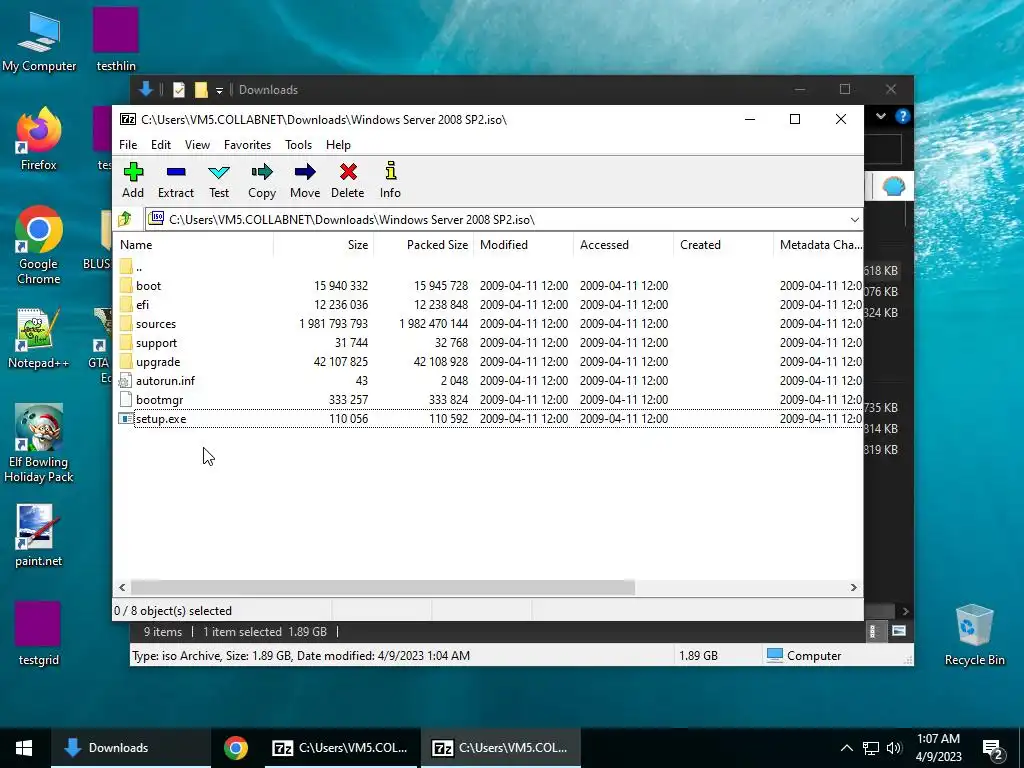Image resolution: width=1024 pixels, height=768 pixels.
Task: Open Notepad++ desktop shortcut
Action: [x=39, y=338]
